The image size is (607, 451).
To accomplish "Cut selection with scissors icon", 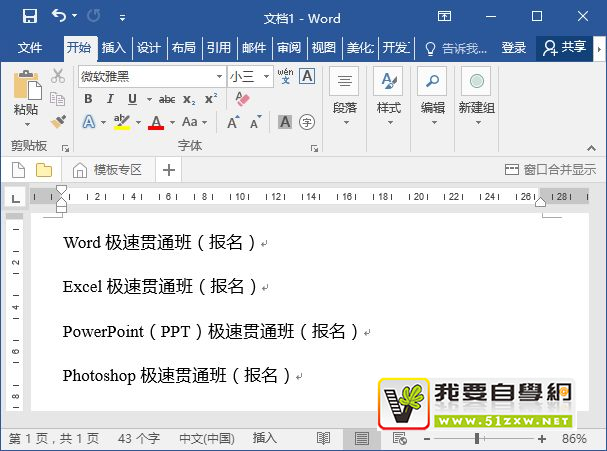I will point(58,76).
